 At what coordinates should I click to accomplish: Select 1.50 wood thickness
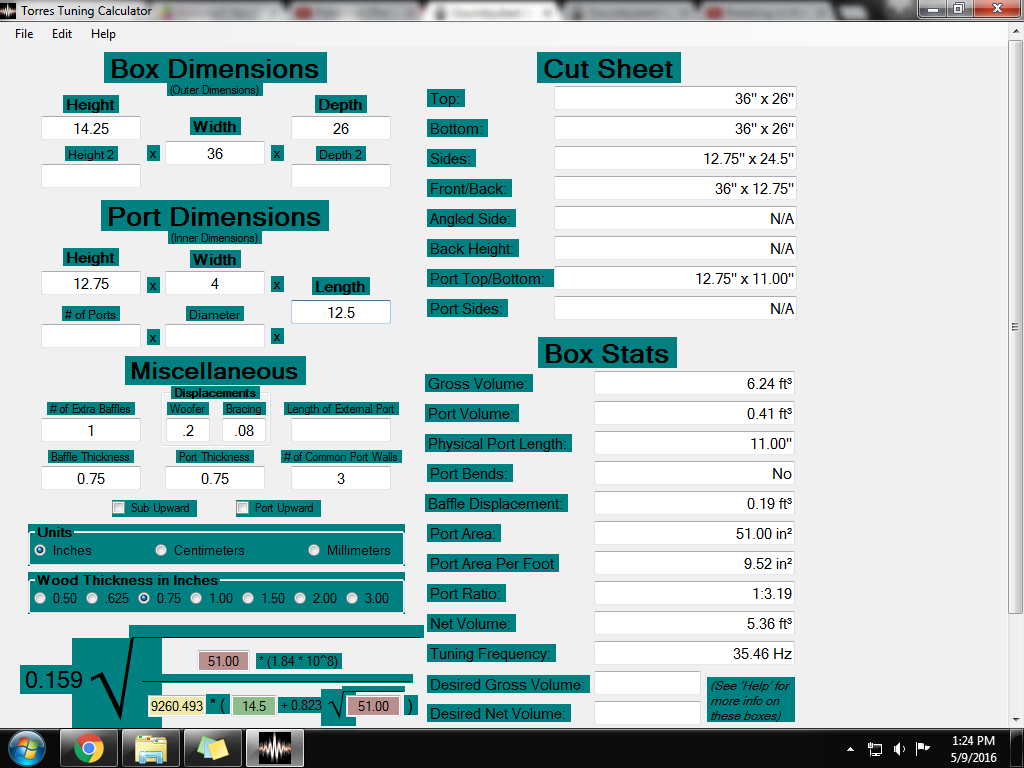pyautogui.click(x=248, y=598)
